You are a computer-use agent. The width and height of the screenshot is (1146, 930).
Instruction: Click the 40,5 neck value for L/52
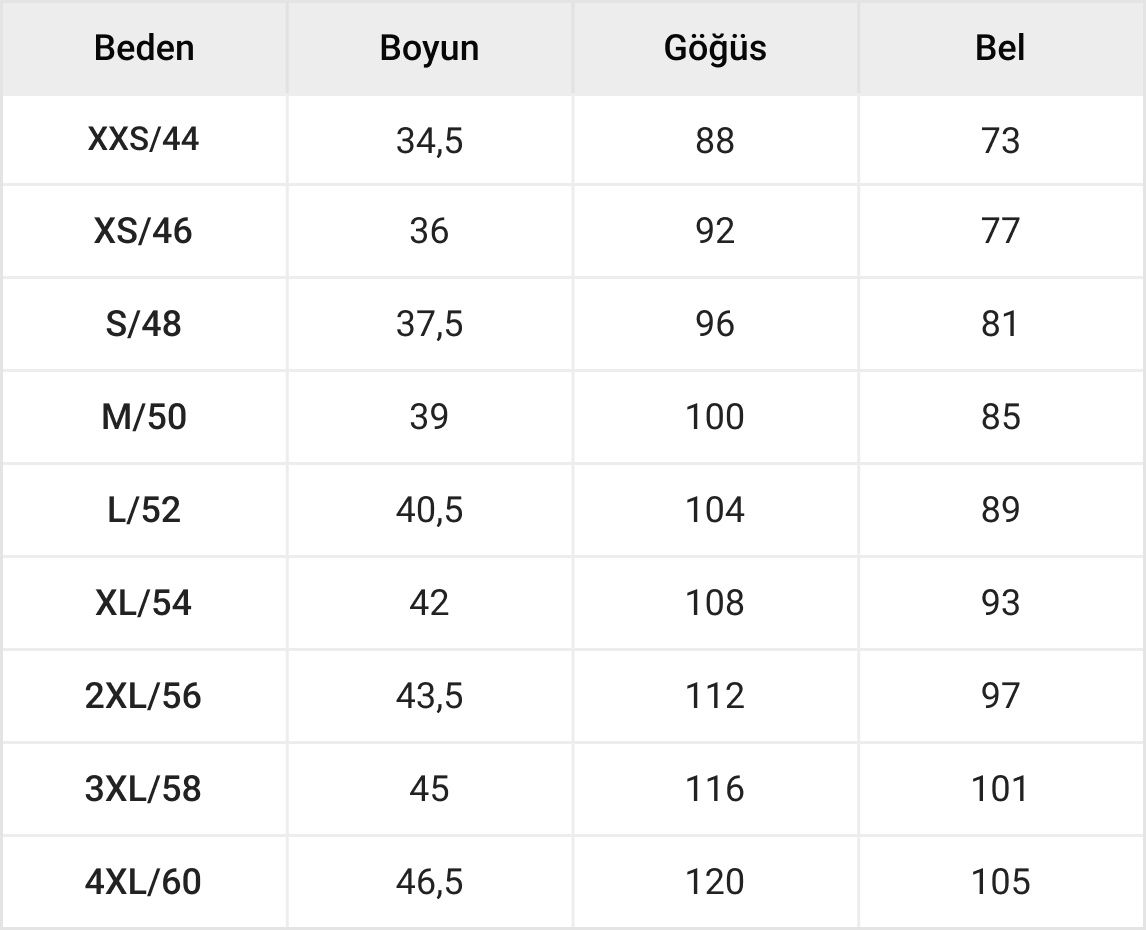point(429,510)
